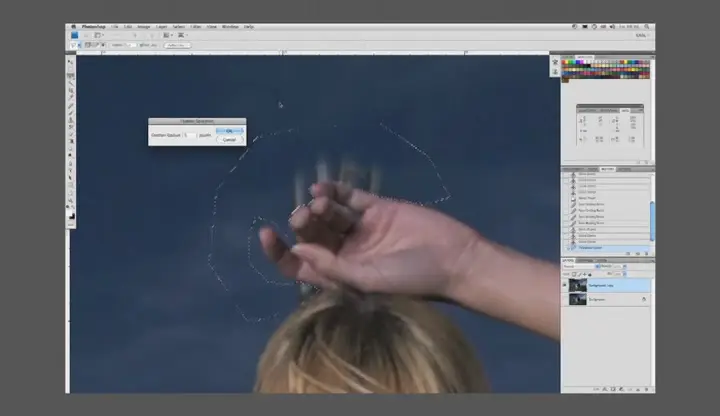Switch to the Info panel tab
Screen dimensions: 720x416
click(625, 111)
